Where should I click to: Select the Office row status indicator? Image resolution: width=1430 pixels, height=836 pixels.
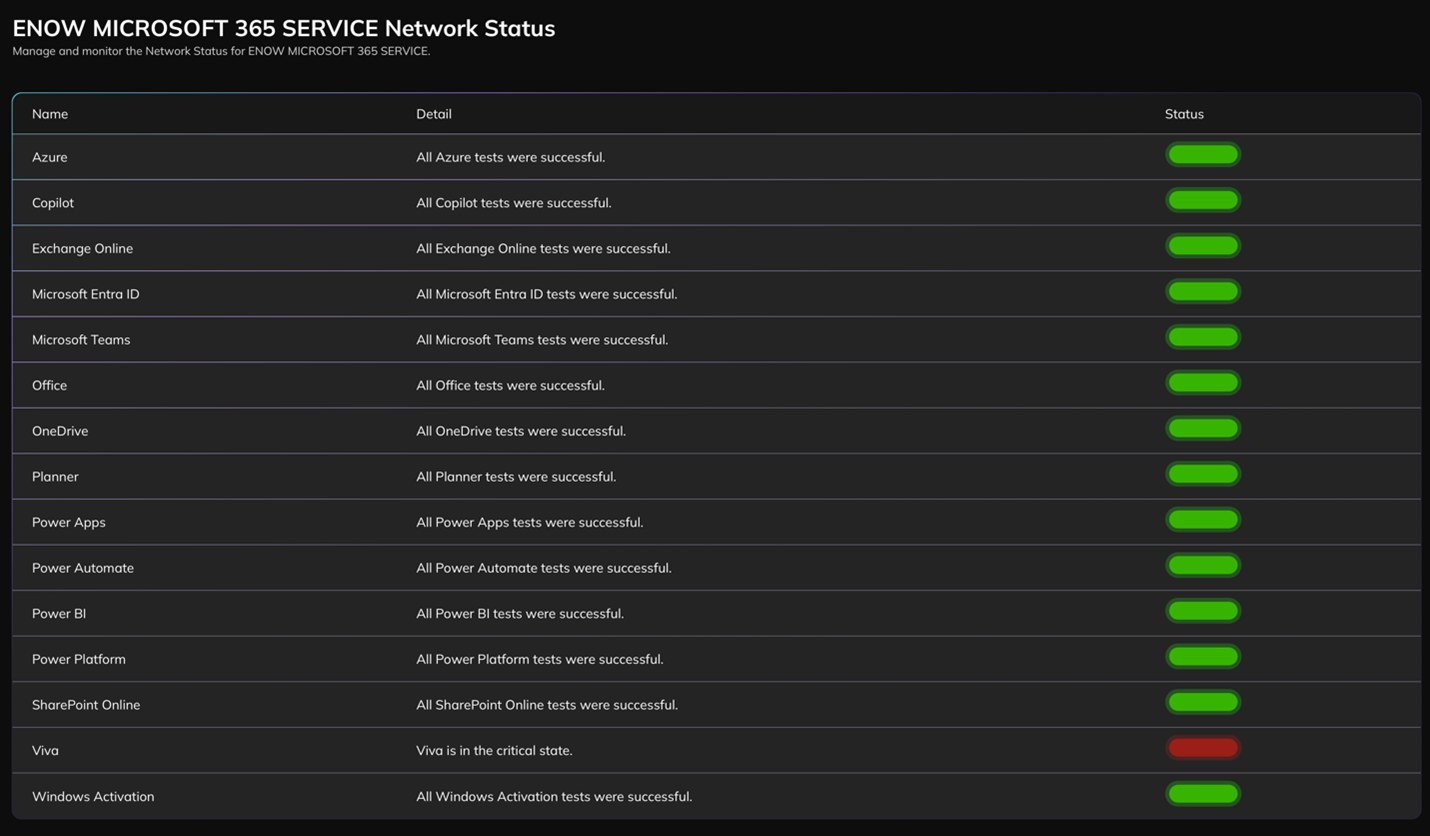pyautogui.click(x=1203, y=383)
